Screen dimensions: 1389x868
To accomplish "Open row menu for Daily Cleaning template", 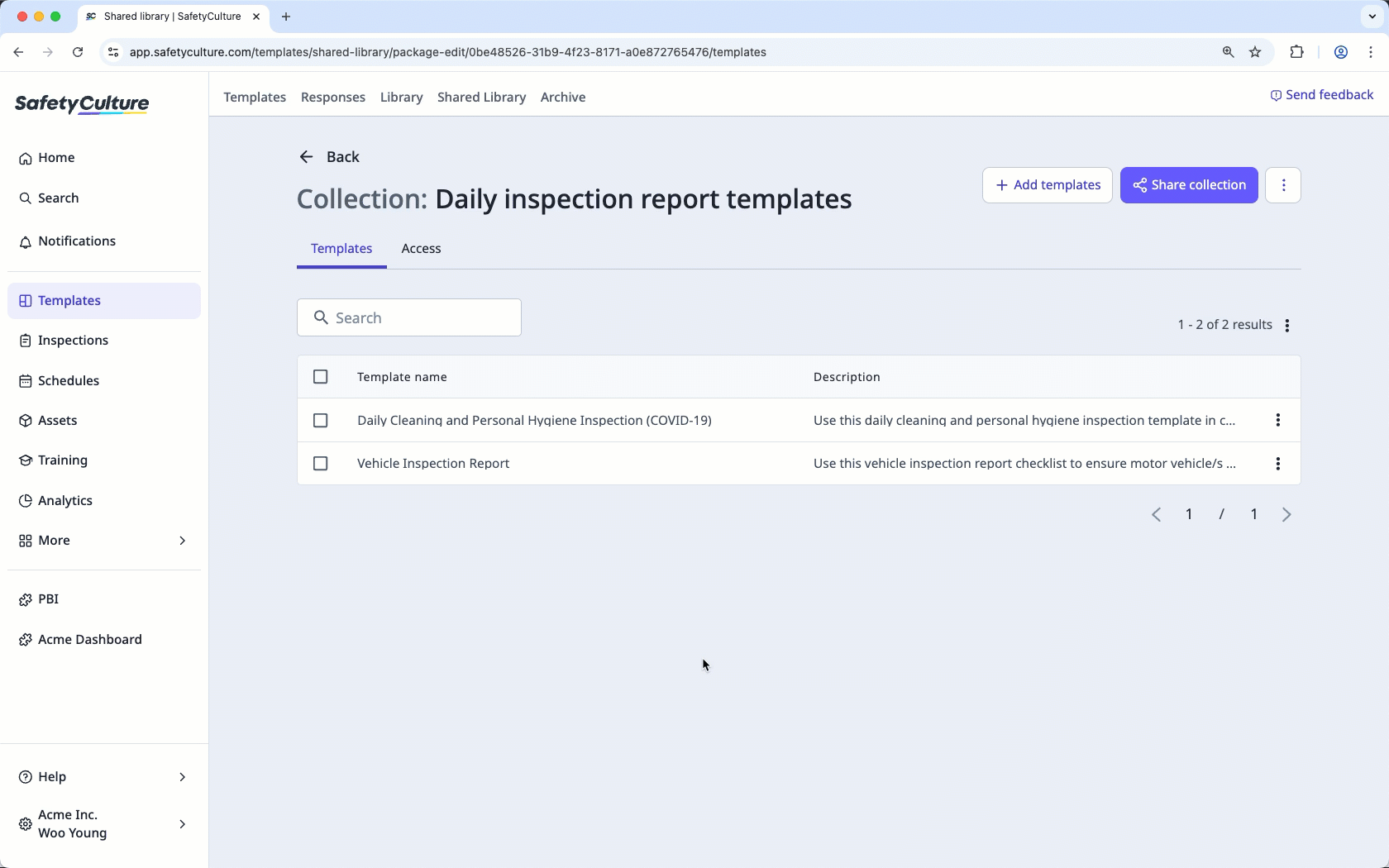I will pos(1278,421).
